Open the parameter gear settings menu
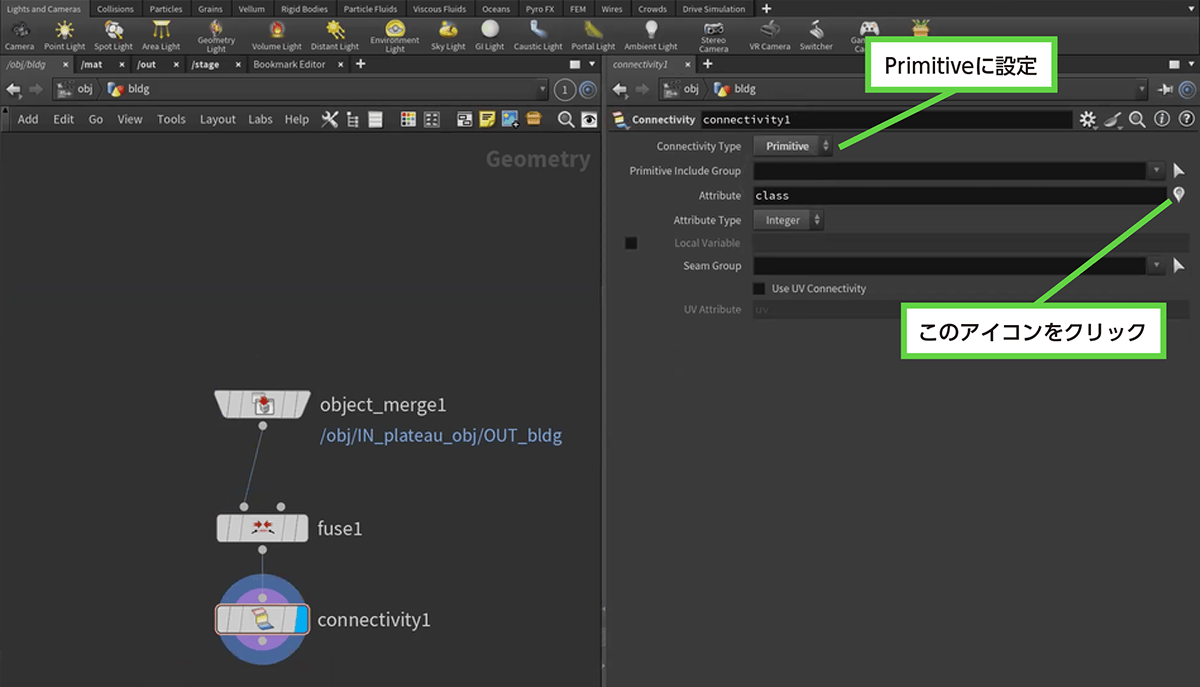The image size is (1200, 687). tap(1089, 120)
